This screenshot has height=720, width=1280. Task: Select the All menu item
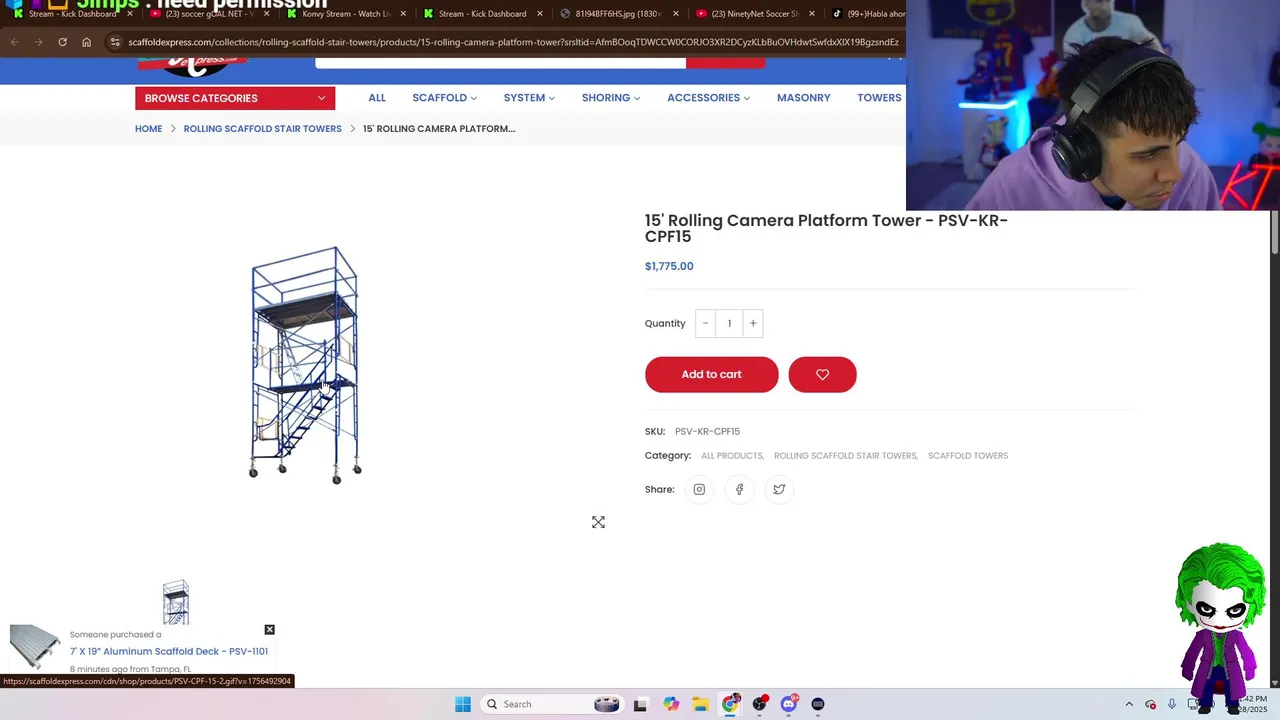tap(377, 98)
